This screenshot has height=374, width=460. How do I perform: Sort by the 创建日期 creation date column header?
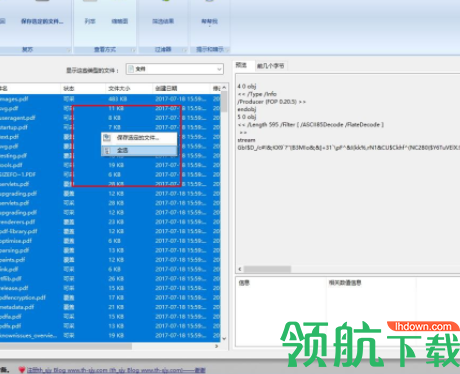tap(166, 88)
